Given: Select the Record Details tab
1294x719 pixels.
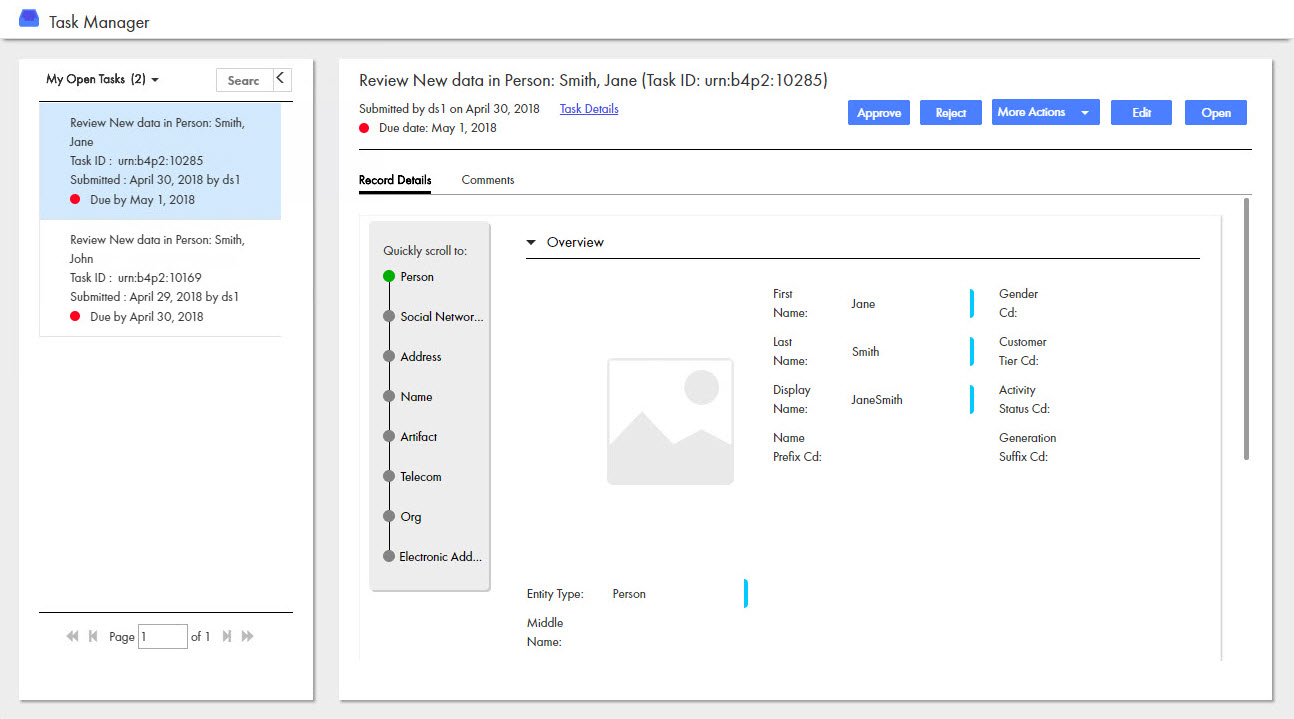Looking at the screenshot, I should click(x=395, y=180).
